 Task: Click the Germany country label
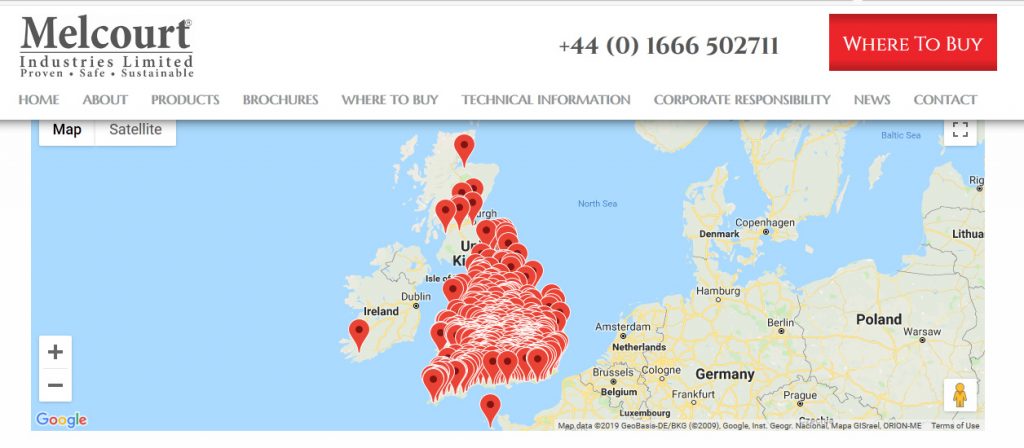click(x=725, y=374)
